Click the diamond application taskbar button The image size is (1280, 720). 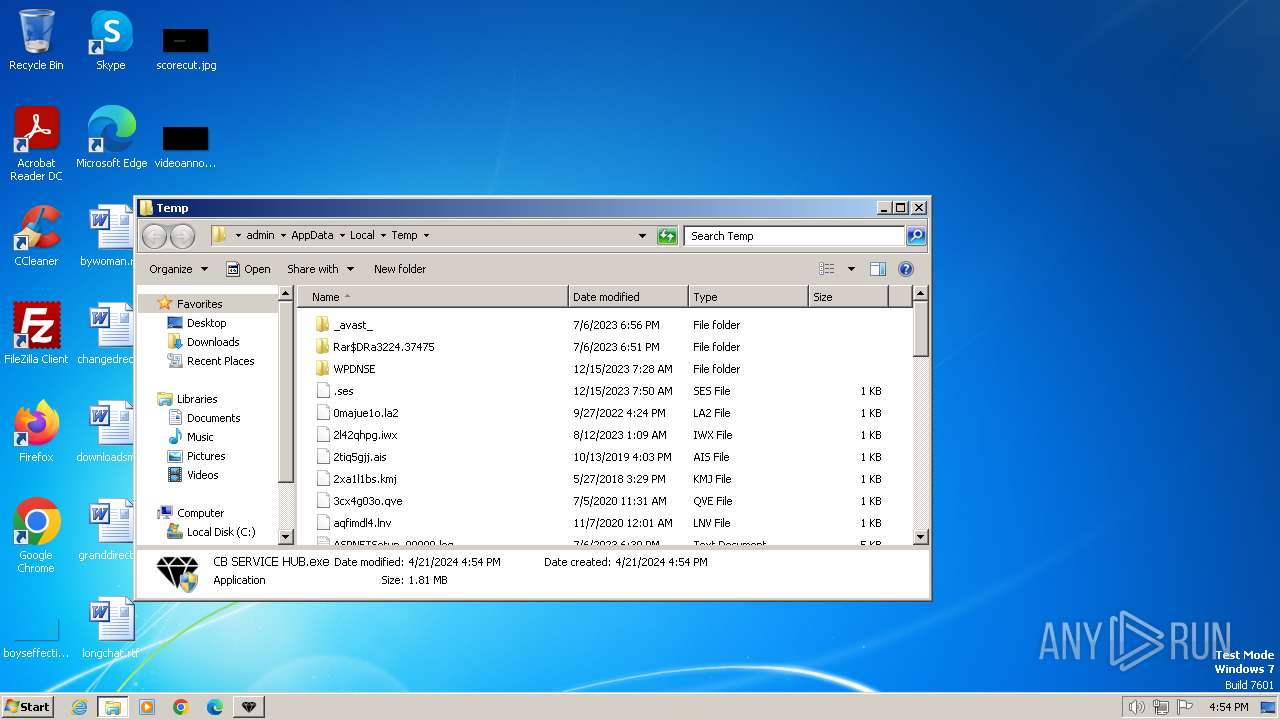(x=249, y=707)
